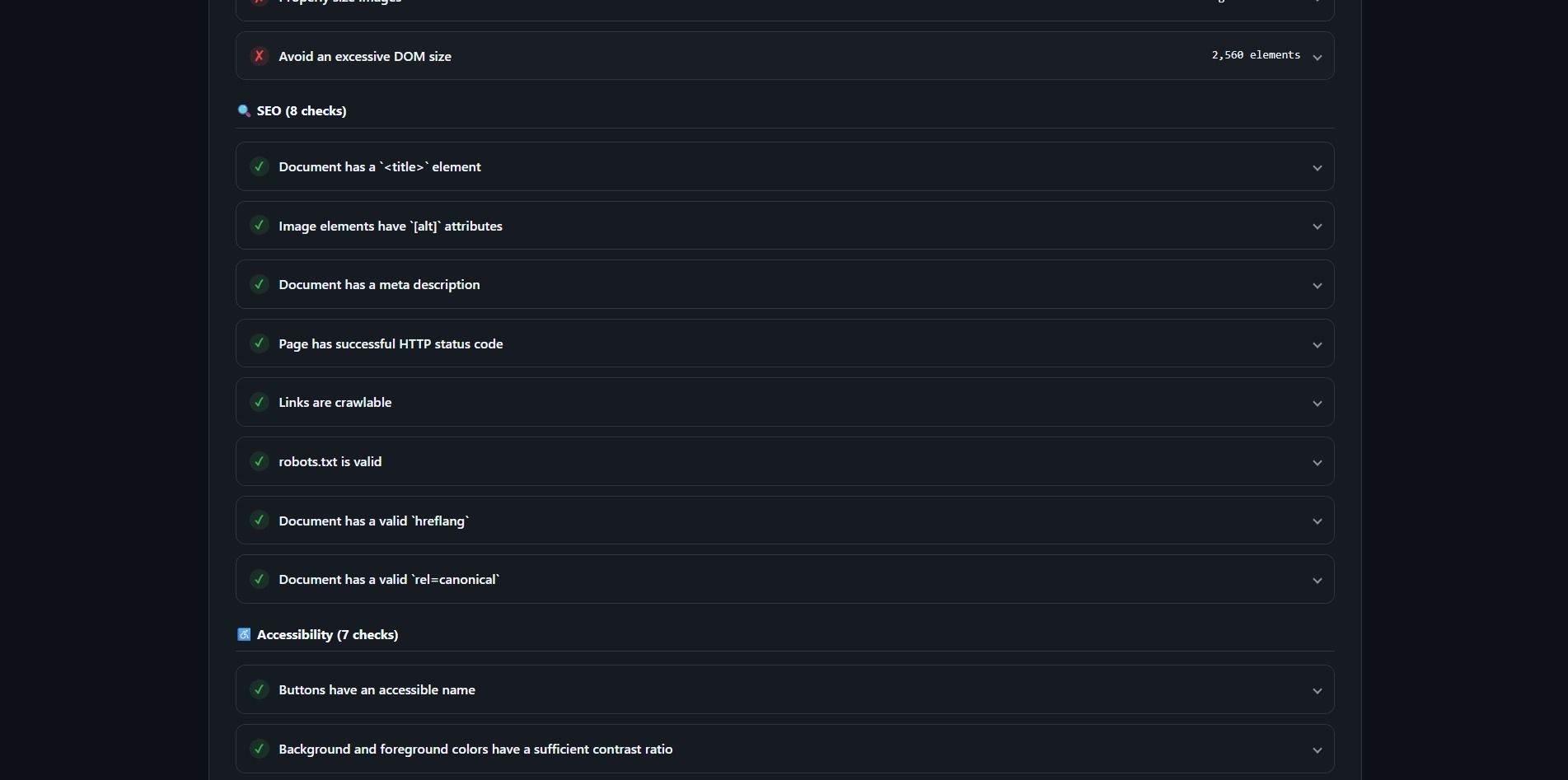The height and width of the screenshot is (780, 1568).
Task: Click the "2,560 elements" value label
Action: point(1256,55)
